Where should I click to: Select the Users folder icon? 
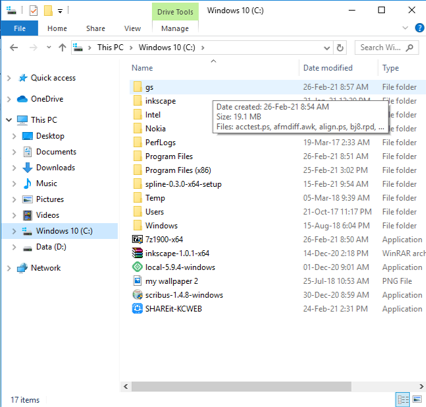pos(137,212)
